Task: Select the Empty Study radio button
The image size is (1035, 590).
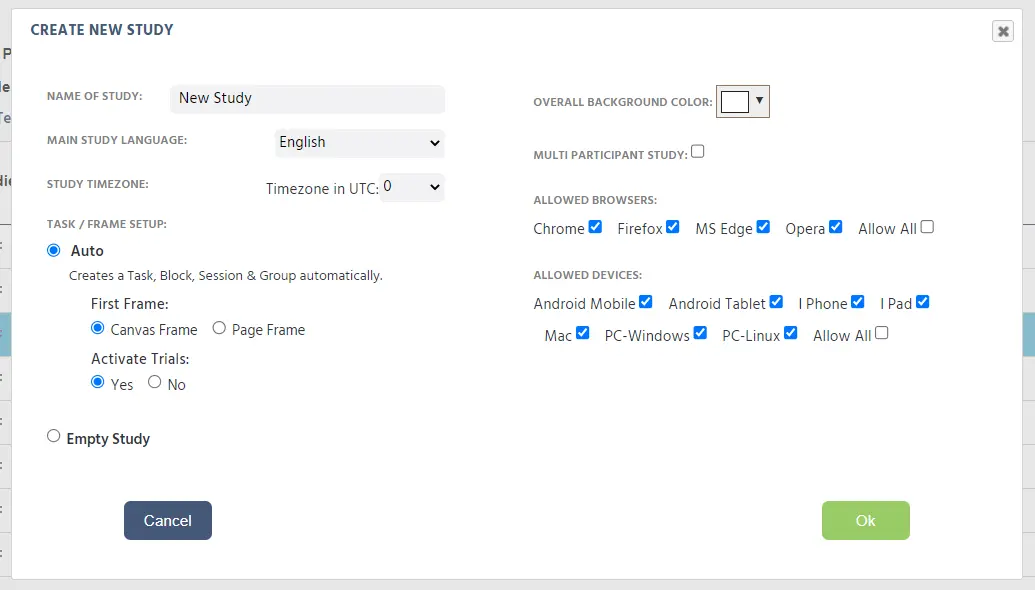Action: 53,436
